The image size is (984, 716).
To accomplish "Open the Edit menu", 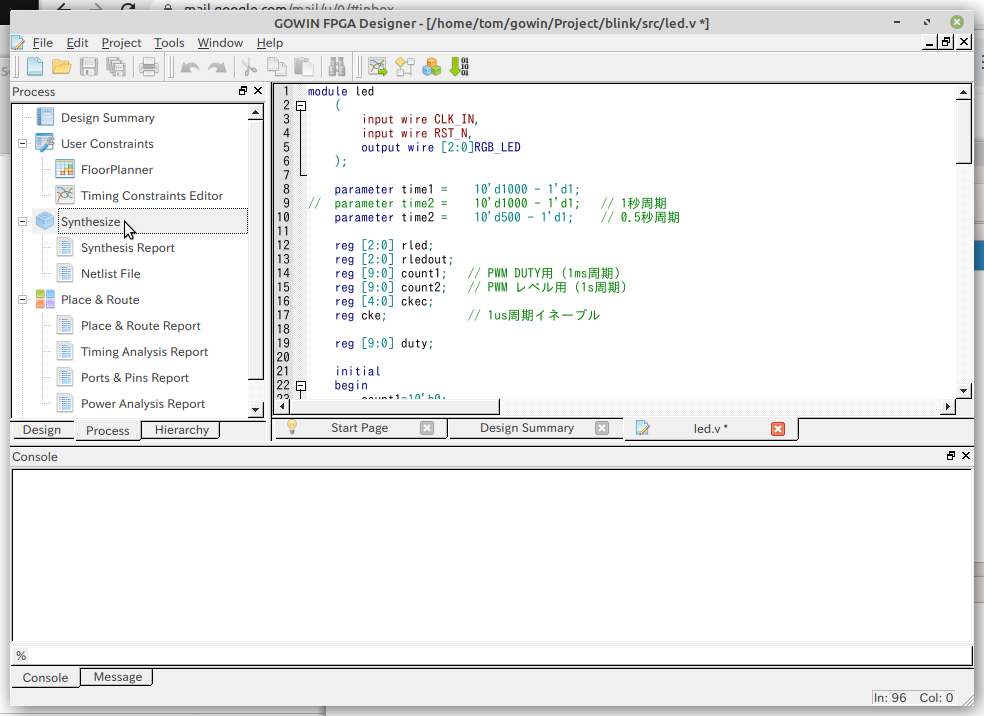I will point(77,43).
